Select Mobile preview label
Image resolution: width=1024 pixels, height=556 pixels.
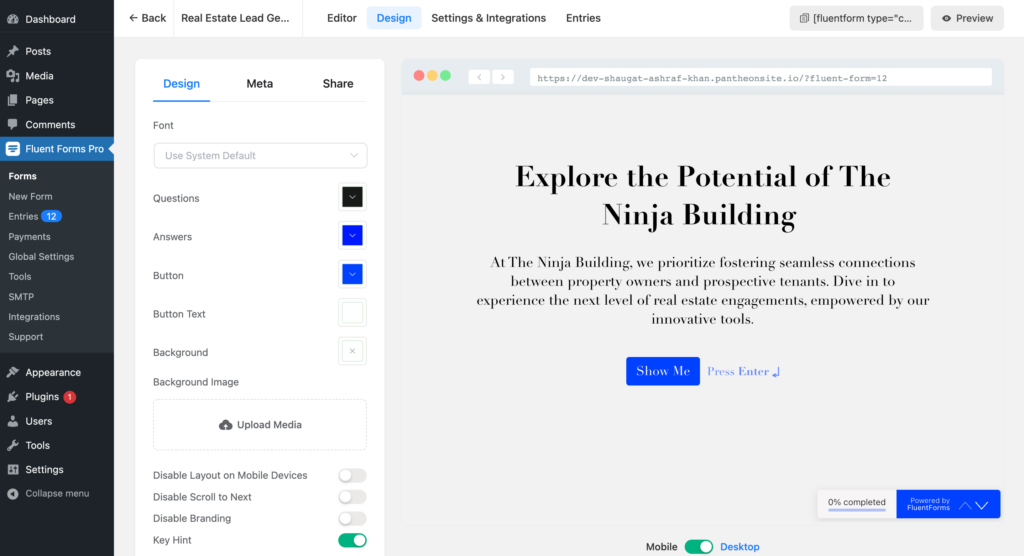(662, 547)
